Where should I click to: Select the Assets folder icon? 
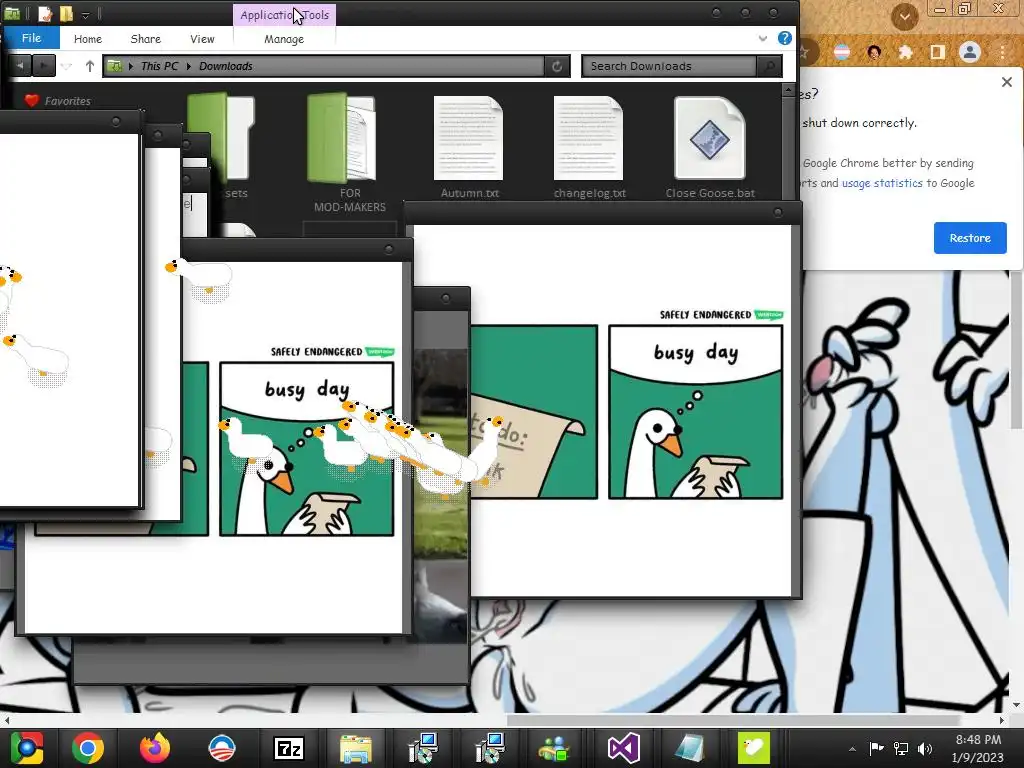(222, 137)
